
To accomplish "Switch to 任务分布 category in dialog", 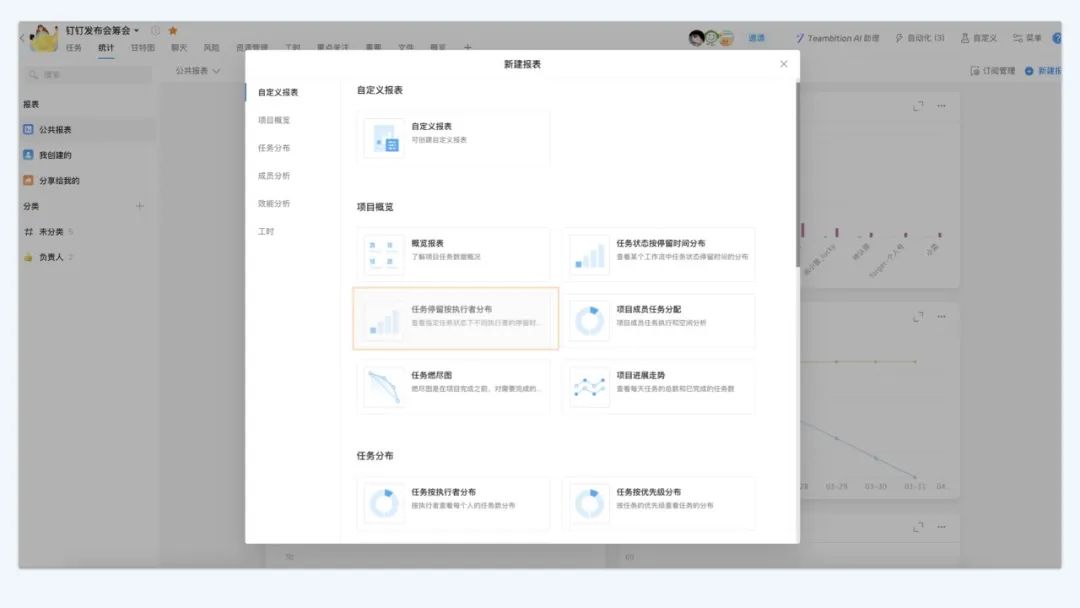I will coord(273,148).
